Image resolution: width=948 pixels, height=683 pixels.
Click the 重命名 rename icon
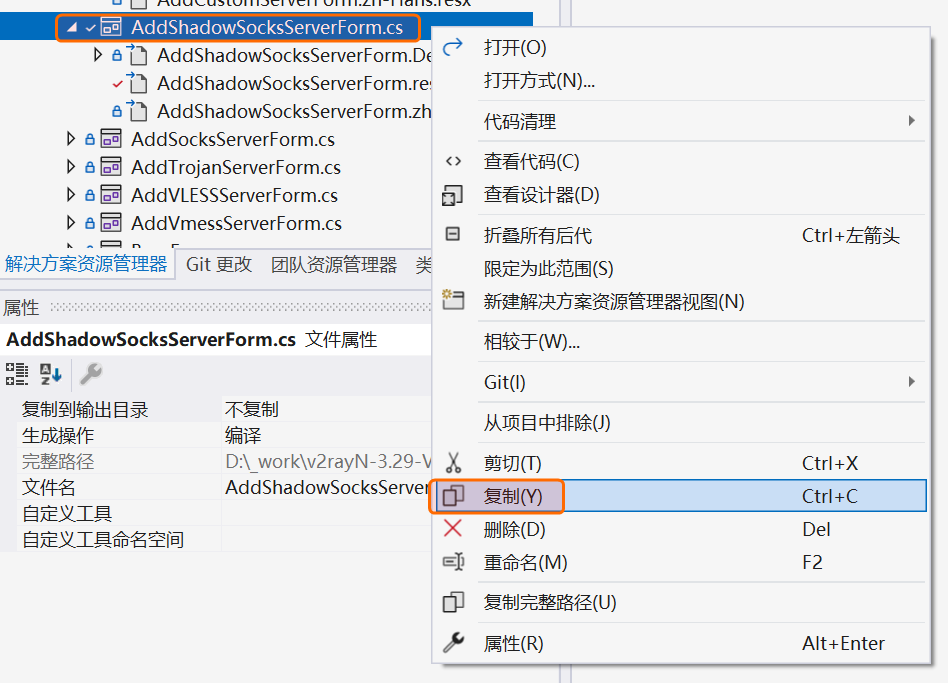click(453, 563)
